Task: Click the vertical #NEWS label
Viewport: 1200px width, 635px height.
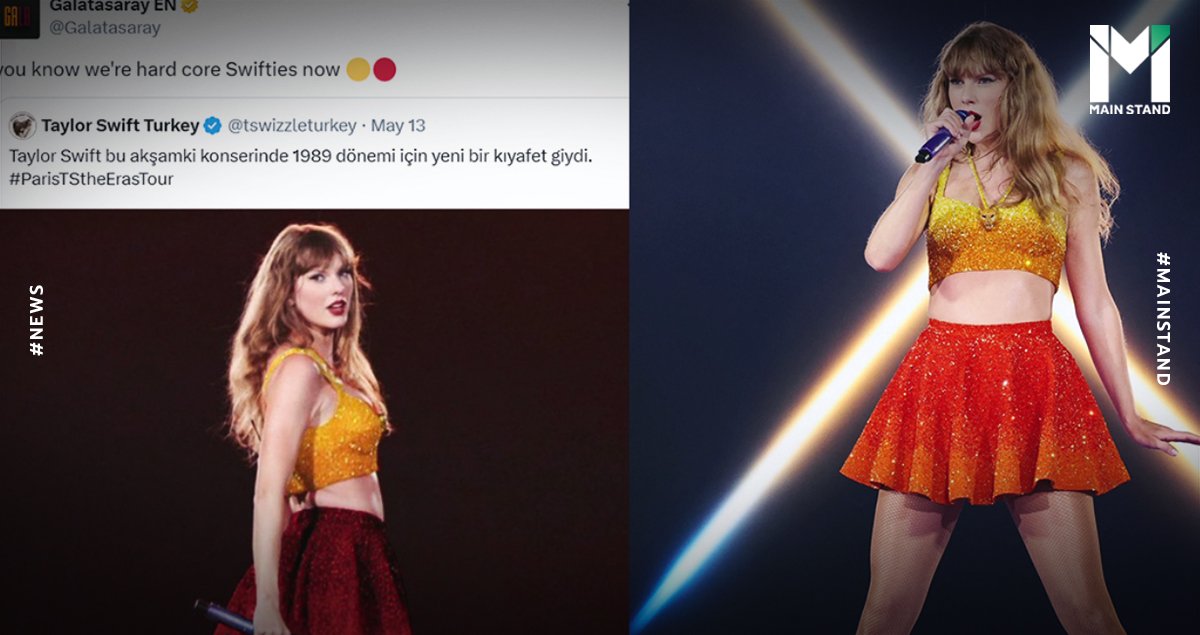Action: 36,320
